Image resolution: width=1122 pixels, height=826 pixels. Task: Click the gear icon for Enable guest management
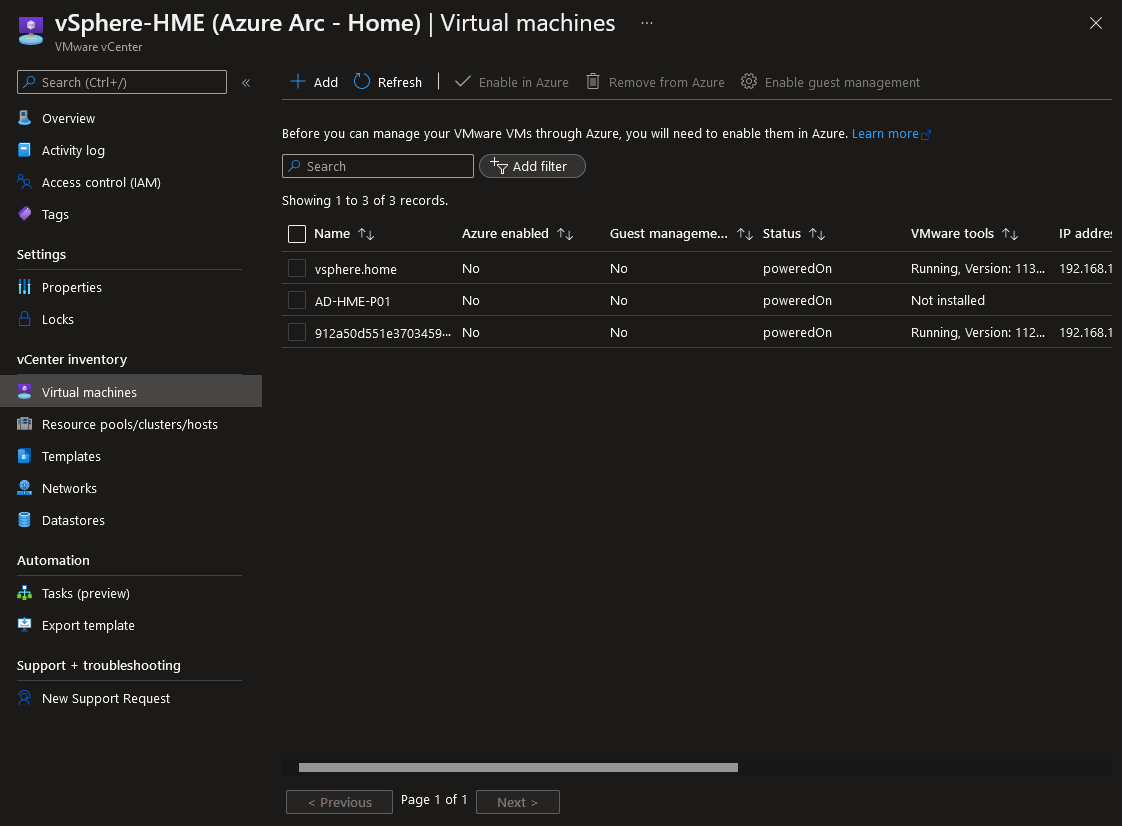748,82
